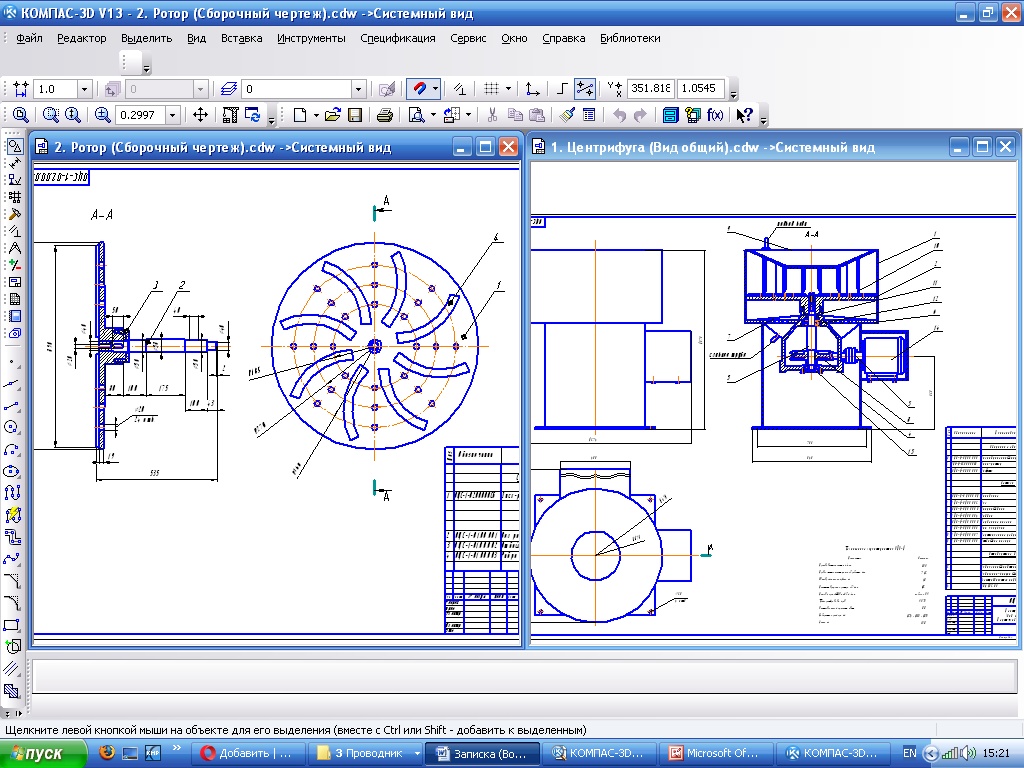This screenshot has height=768, width=1024.
Task: Click the EN language indicator in tray
Action: coord(909,754)
